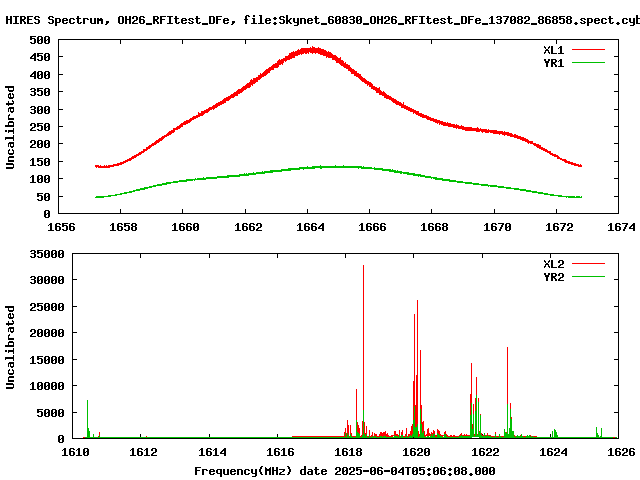Click the 1658 frequency tick label
This screenshot has width=640, height=480.
coord(123,227)
